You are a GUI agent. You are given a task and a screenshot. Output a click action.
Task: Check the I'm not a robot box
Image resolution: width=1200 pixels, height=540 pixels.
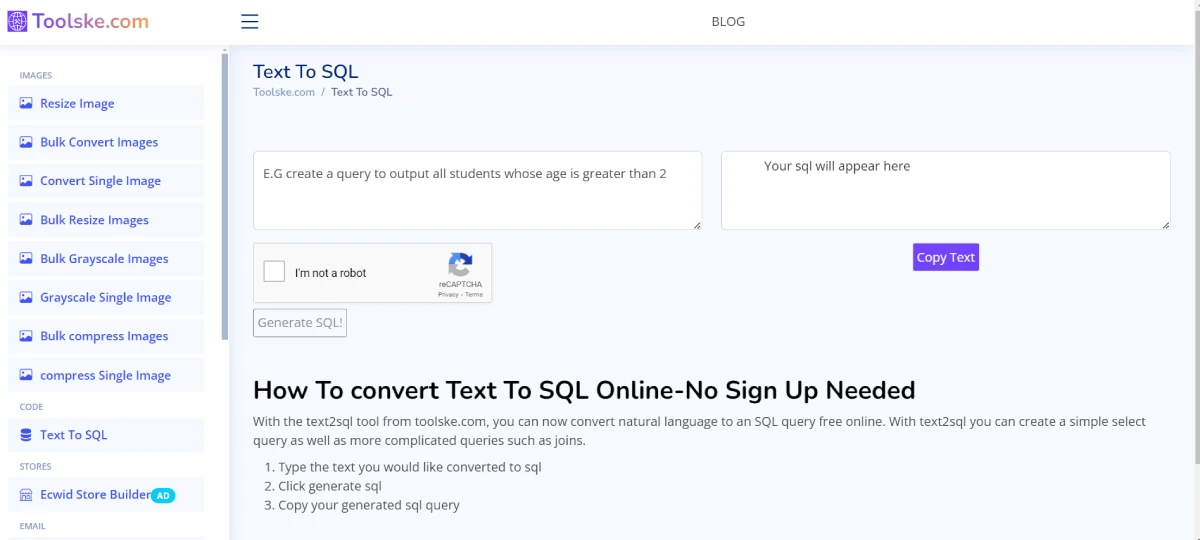coord(274,272)
